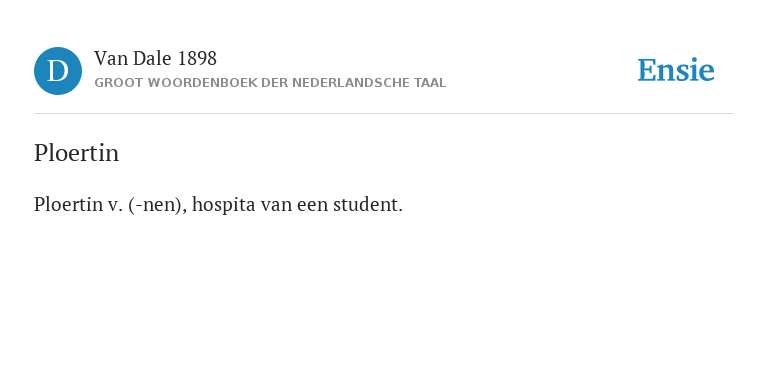Click the large Ploertin heading
Image resolution: width=768 pixels, height=384 pixels.
tap(76, 153)
